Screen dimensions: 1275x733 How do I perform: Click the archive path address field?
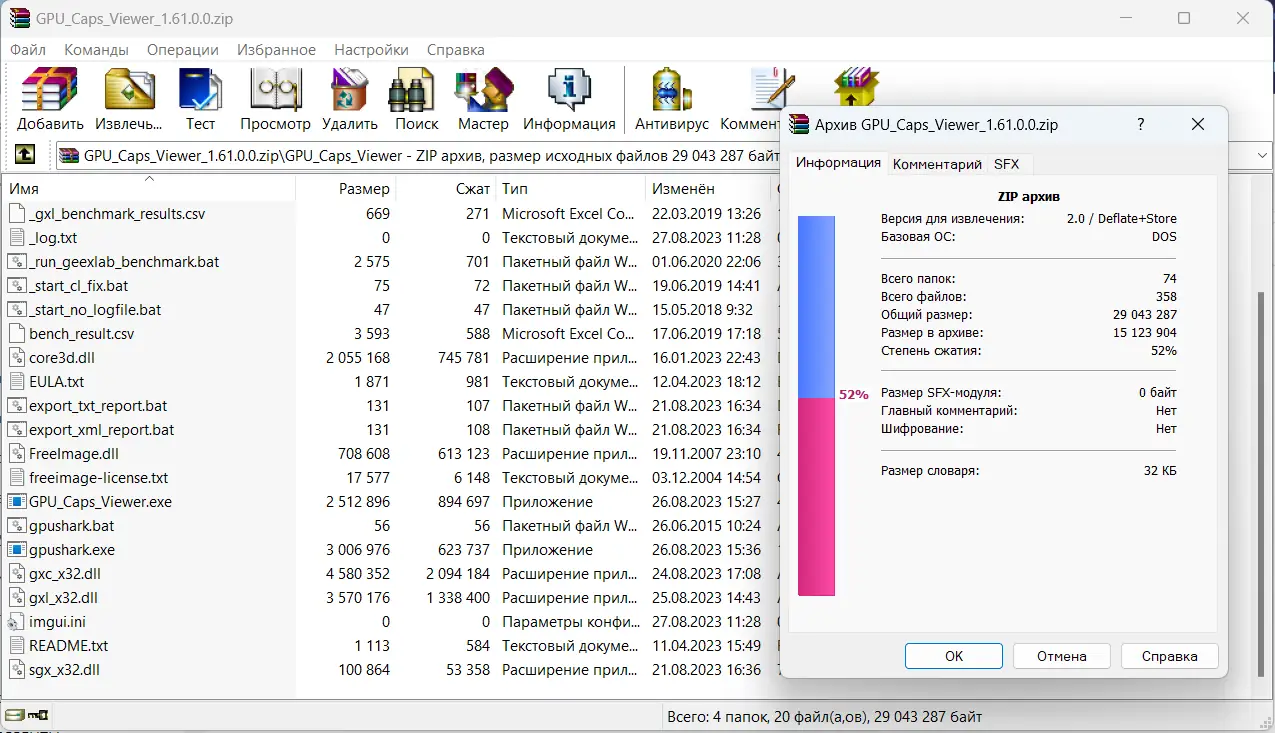[418, 155]
